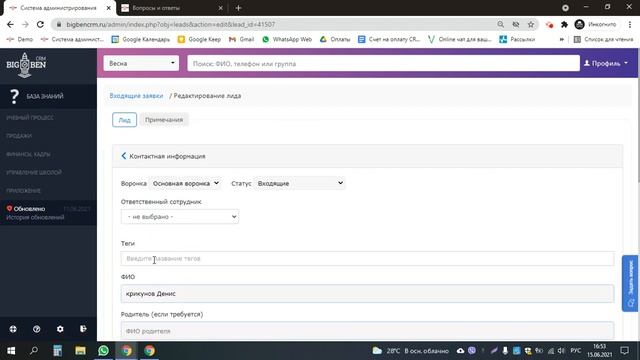Viewport: 640px width, 360px height.
Task: Open the Ответственный сотрудник dropdown
Action: (180, 217)
